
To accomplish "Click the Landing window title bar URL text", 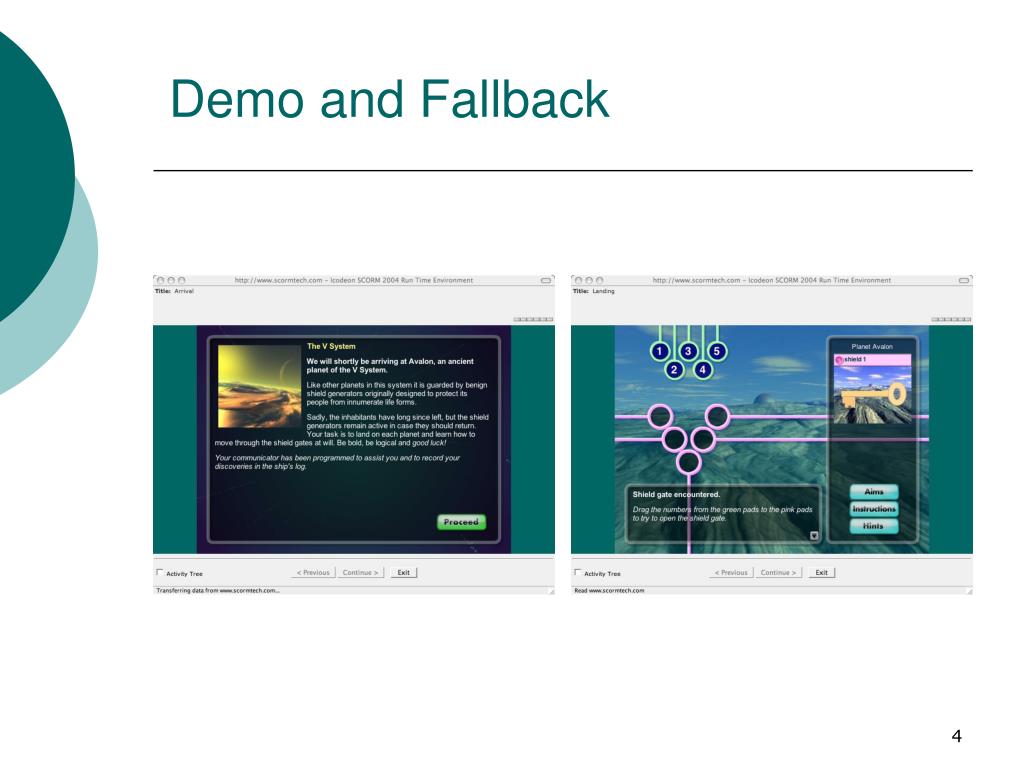I will (x=771, y=280).
